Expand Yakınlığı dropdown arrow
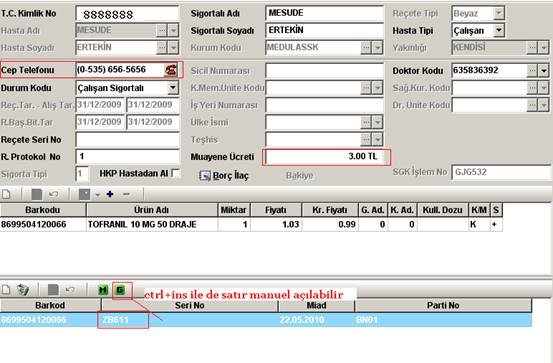This screenshot has height=363, width=553. click(543, 47)
